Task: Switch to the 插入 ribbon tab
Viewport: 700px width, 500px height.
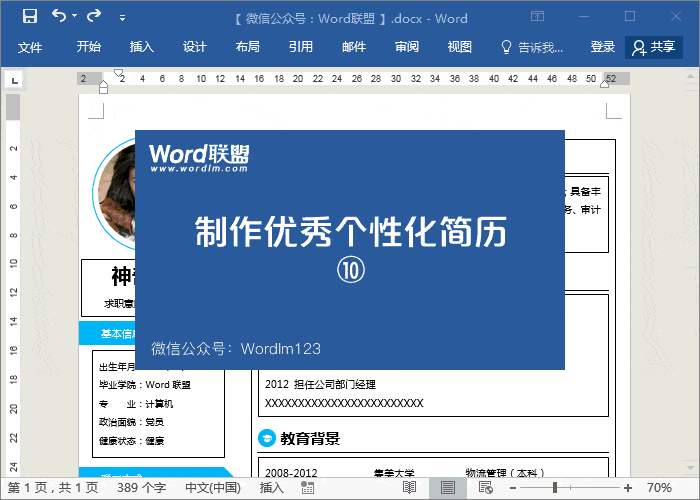Action: pos(142,47)
